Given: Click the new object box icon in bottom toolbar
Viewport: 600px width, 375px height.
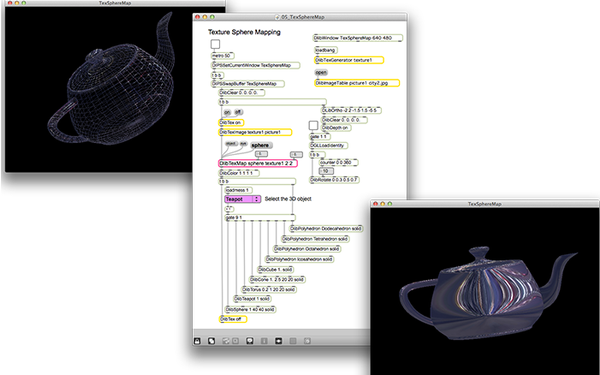Looking at the screenshot, I should pyautogui.click(x=236, y=341).
